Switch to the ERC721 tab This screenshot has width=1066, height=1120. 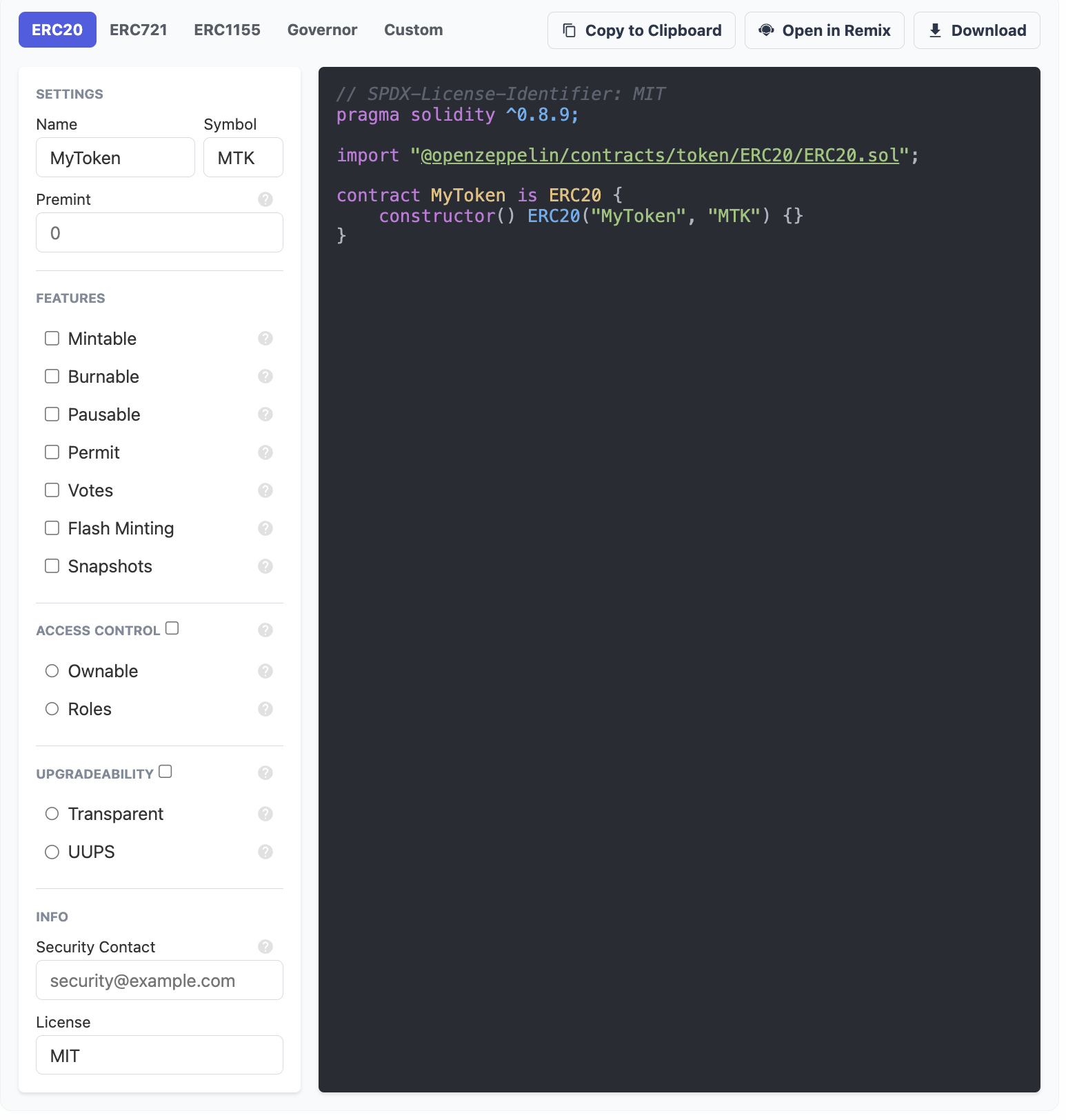point(139,30)
